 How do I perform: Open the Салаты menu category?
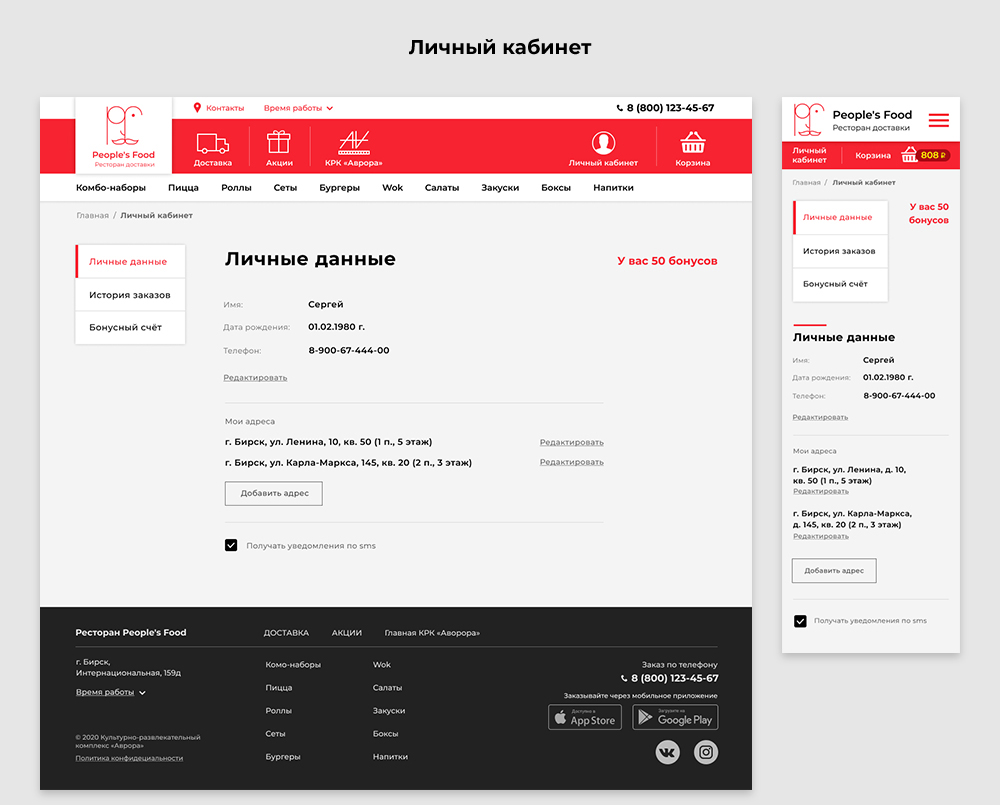441,188
